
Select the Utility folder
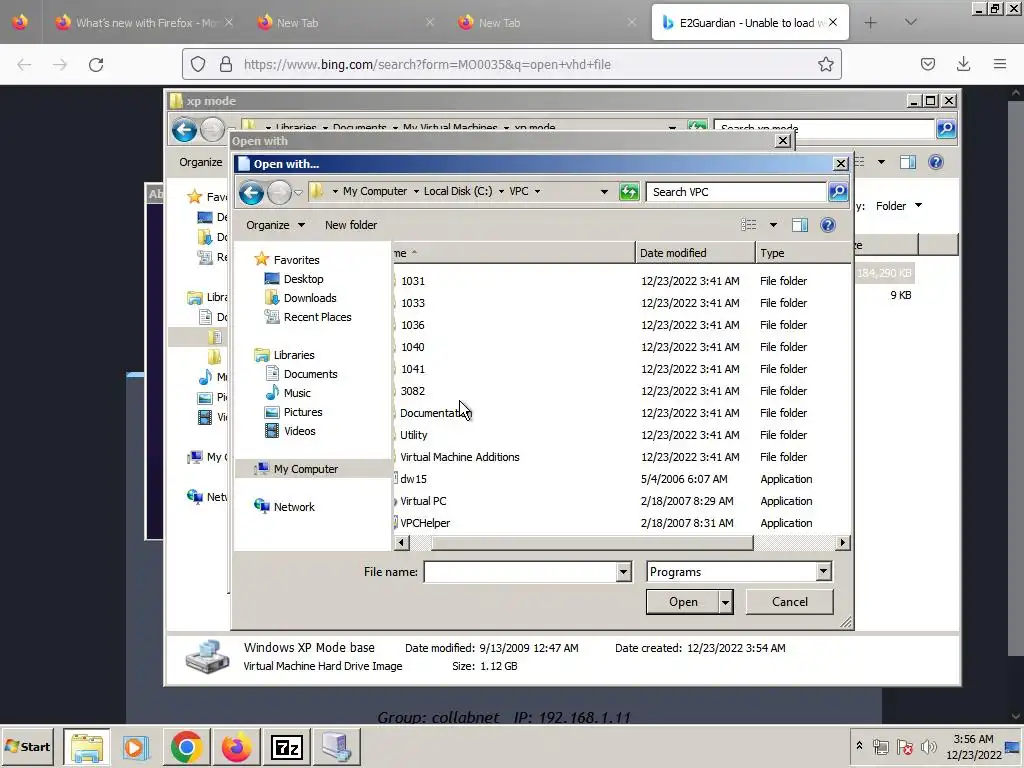click(x=413, y=435)
